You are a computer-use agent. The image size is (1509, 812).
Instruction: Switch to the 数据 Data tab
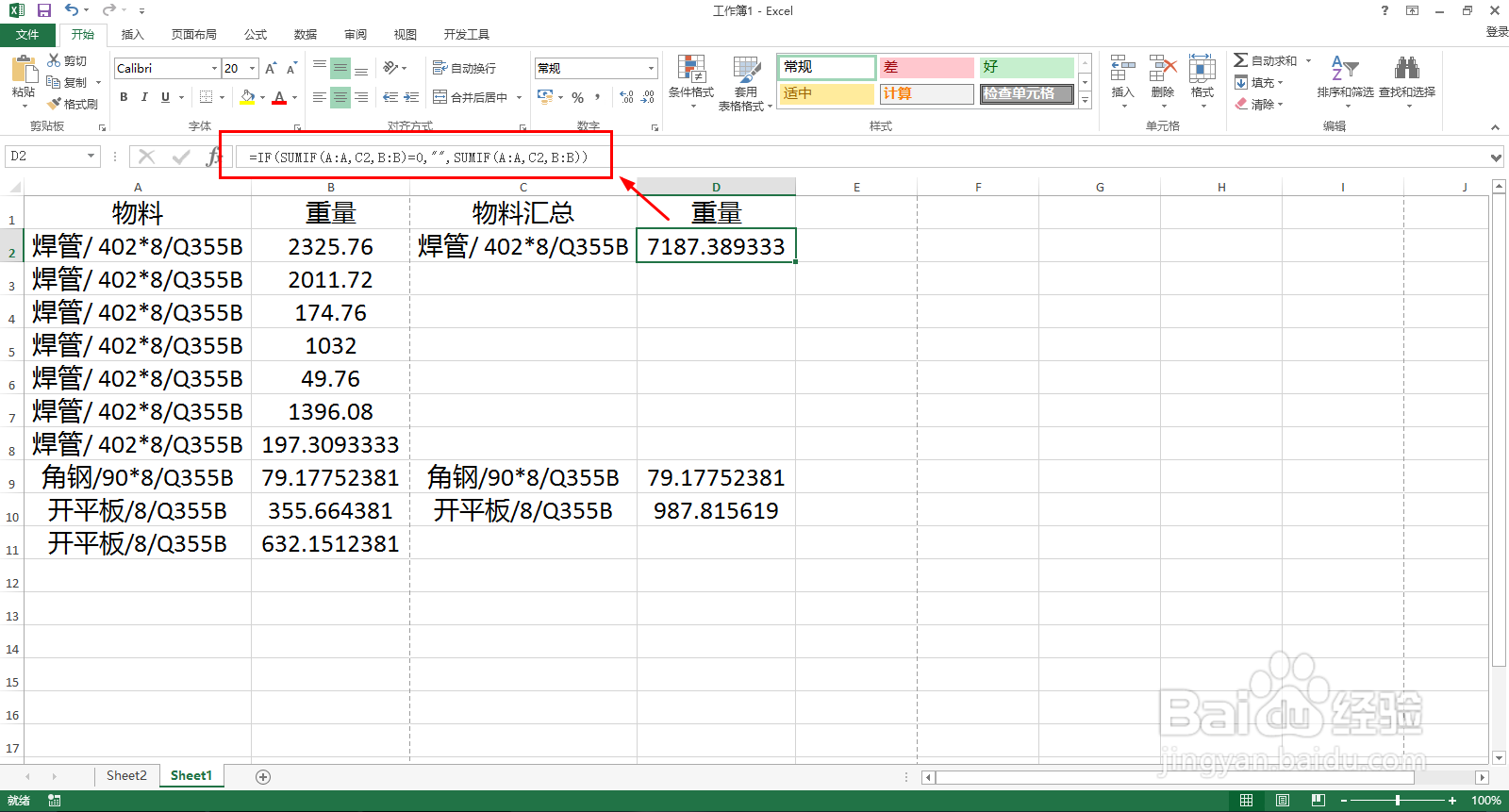pyautogui.click(x=306, y=35)
